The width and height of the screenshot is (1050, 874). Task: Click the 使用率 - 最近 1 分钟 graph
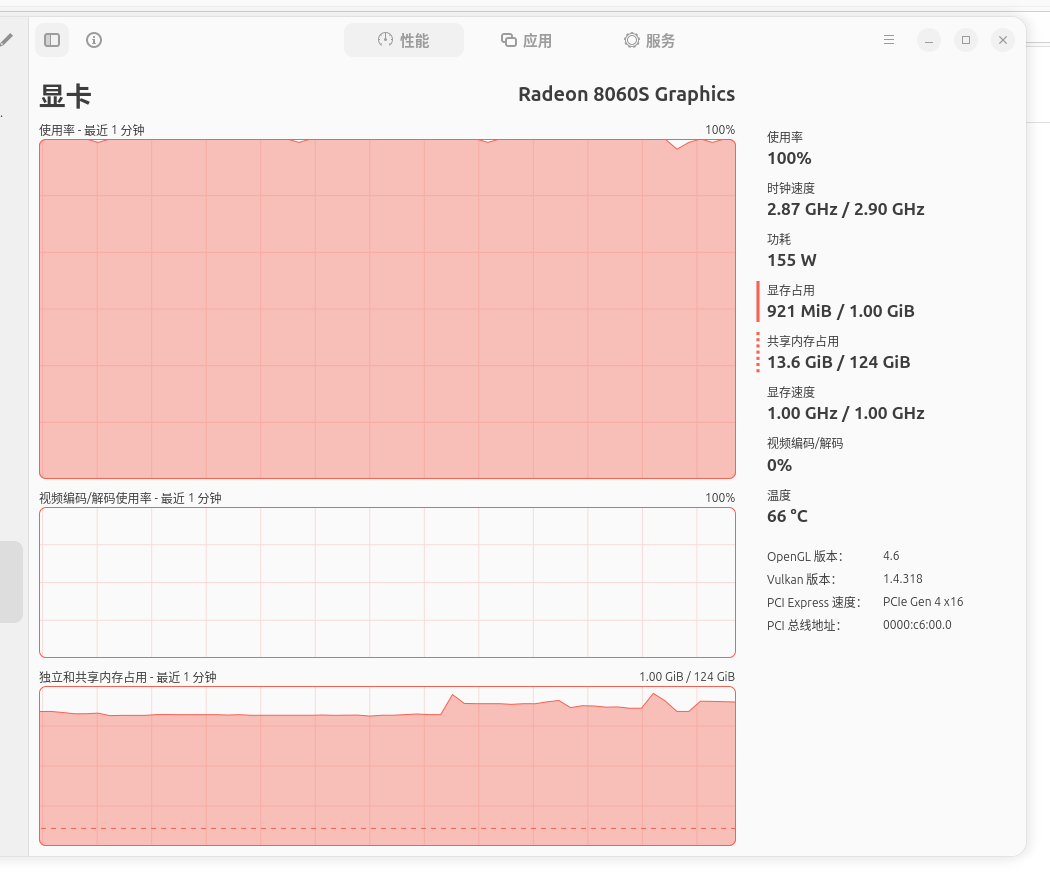coord(387,309)
